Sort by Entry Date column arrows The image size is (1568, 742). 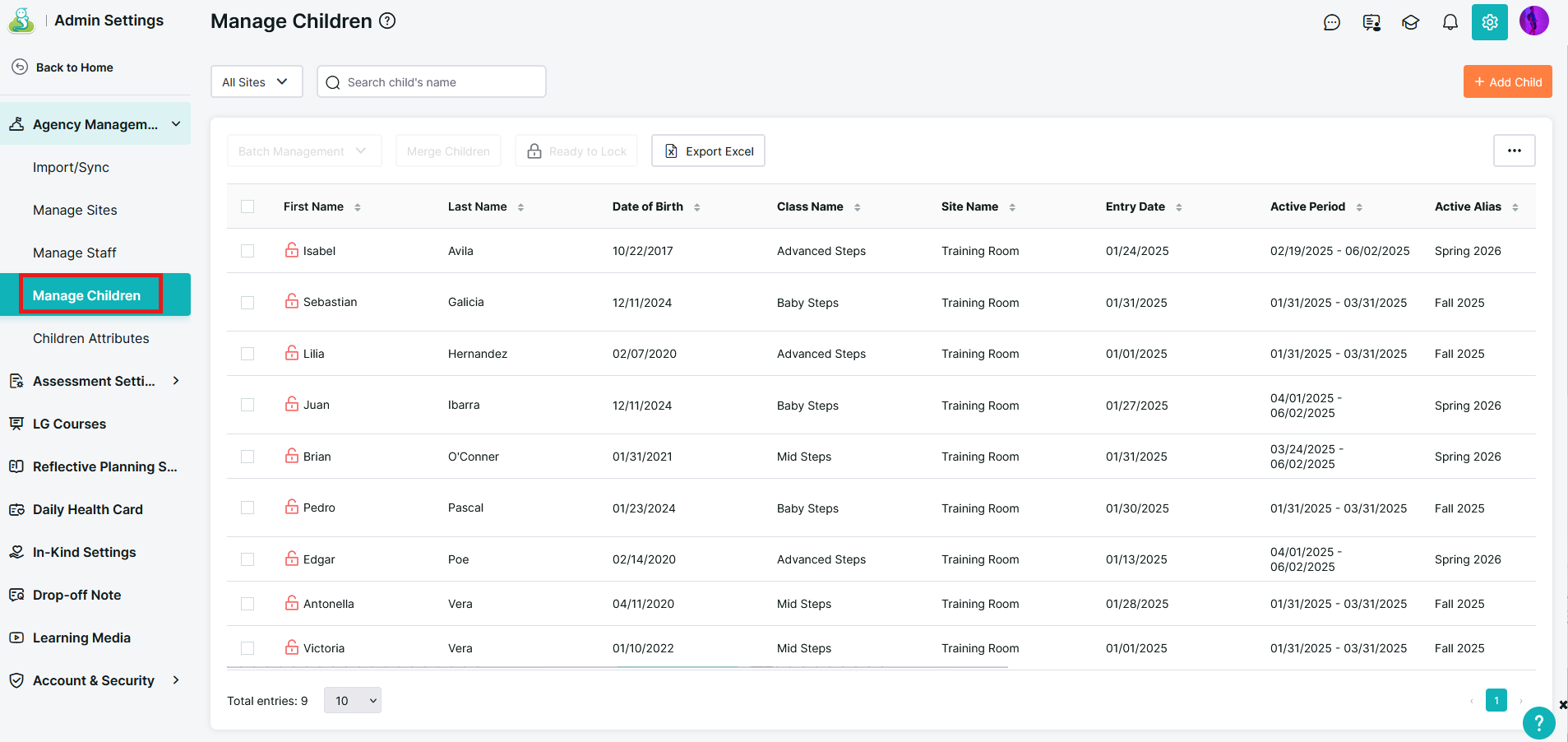click(1178, 207)
